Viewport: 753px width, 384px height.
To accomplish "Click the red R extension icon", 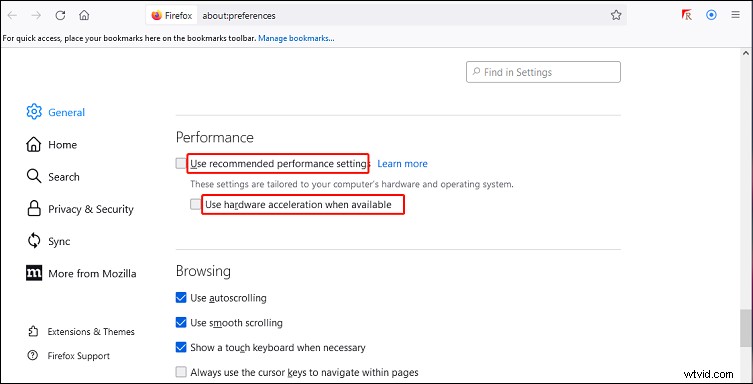I will click(x=687, y=15).
